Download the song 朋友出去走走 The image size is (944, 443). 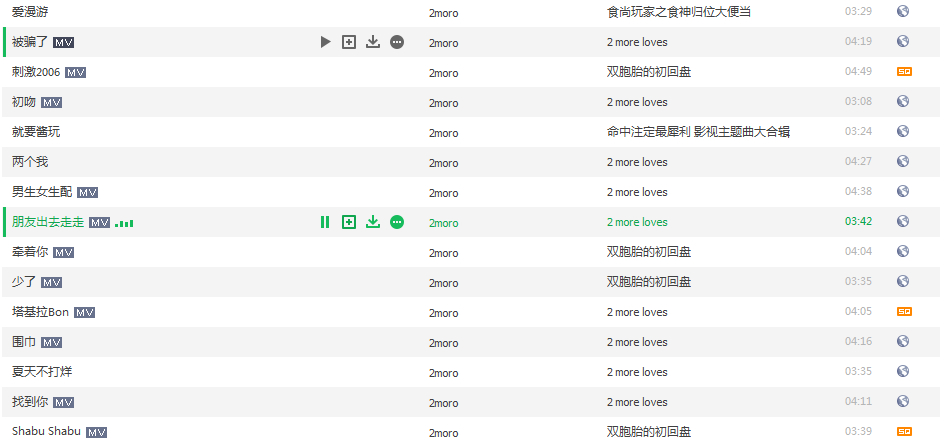point(373,222)
